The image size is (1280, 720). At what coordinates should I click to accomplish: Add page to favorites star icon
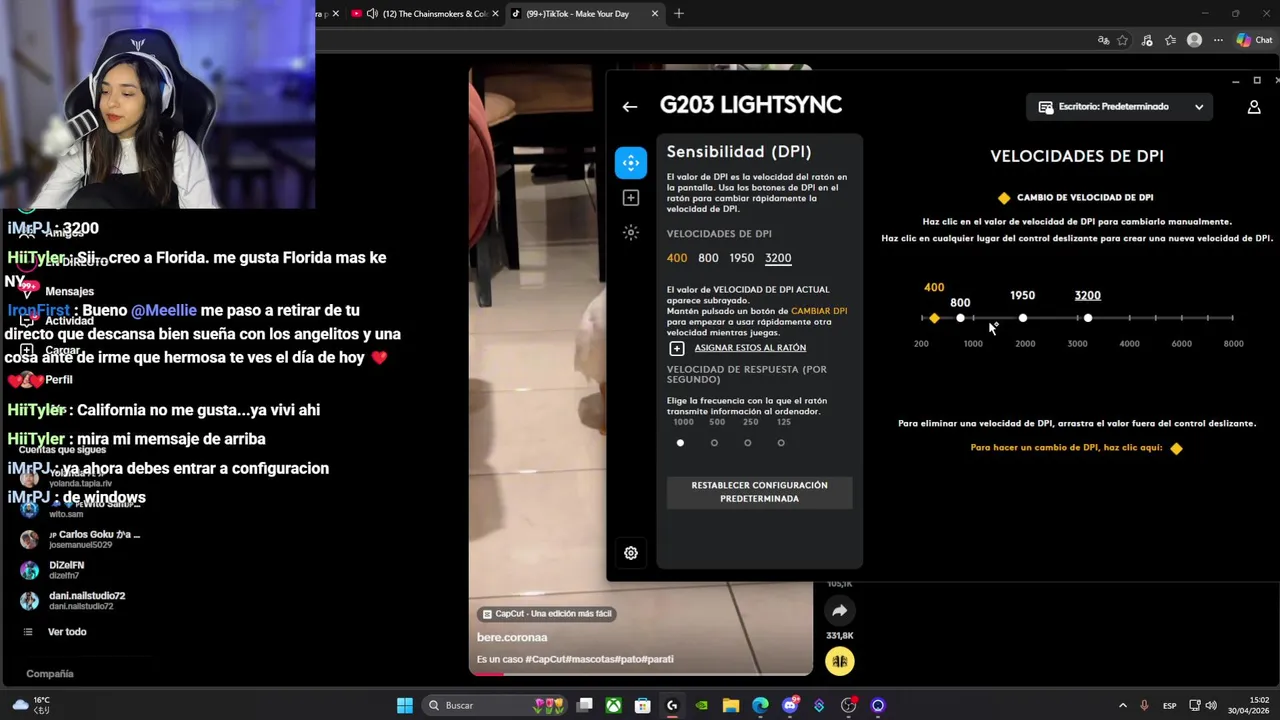pyautogui.click(x=1123, y=40)
